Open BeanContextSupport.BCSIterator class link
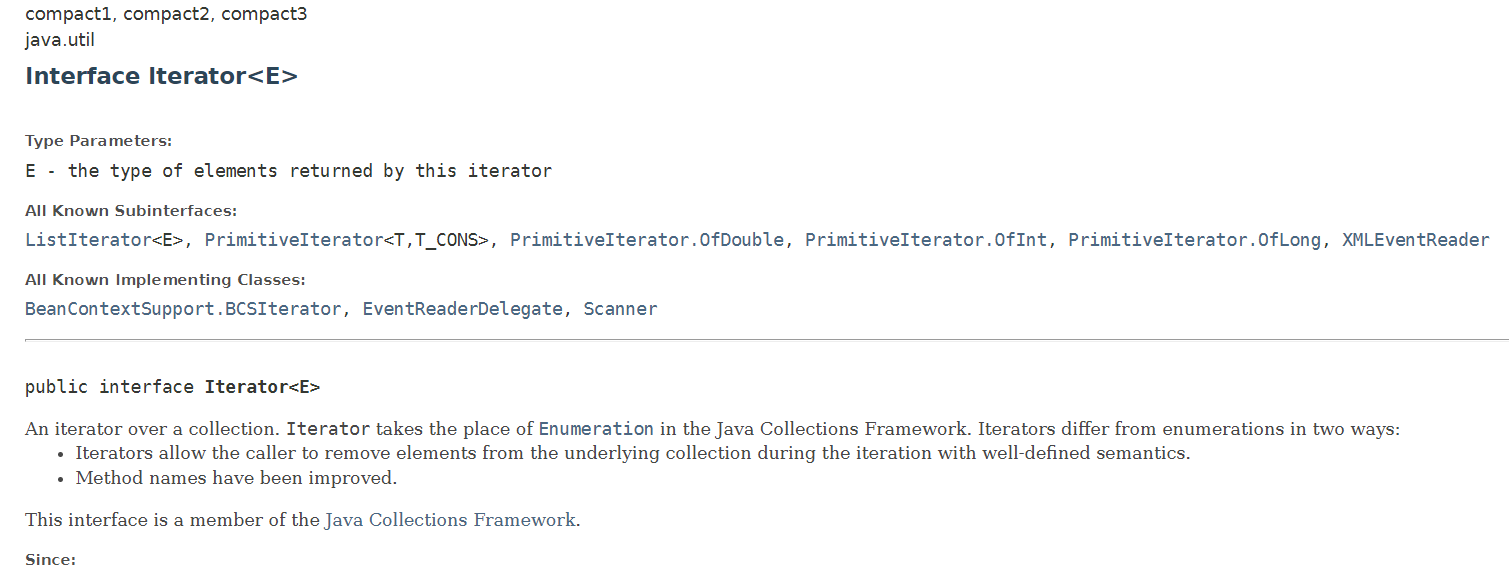The height and width of the screenshot is (581, 1509). pyautogui.click(x=183, y=309)
